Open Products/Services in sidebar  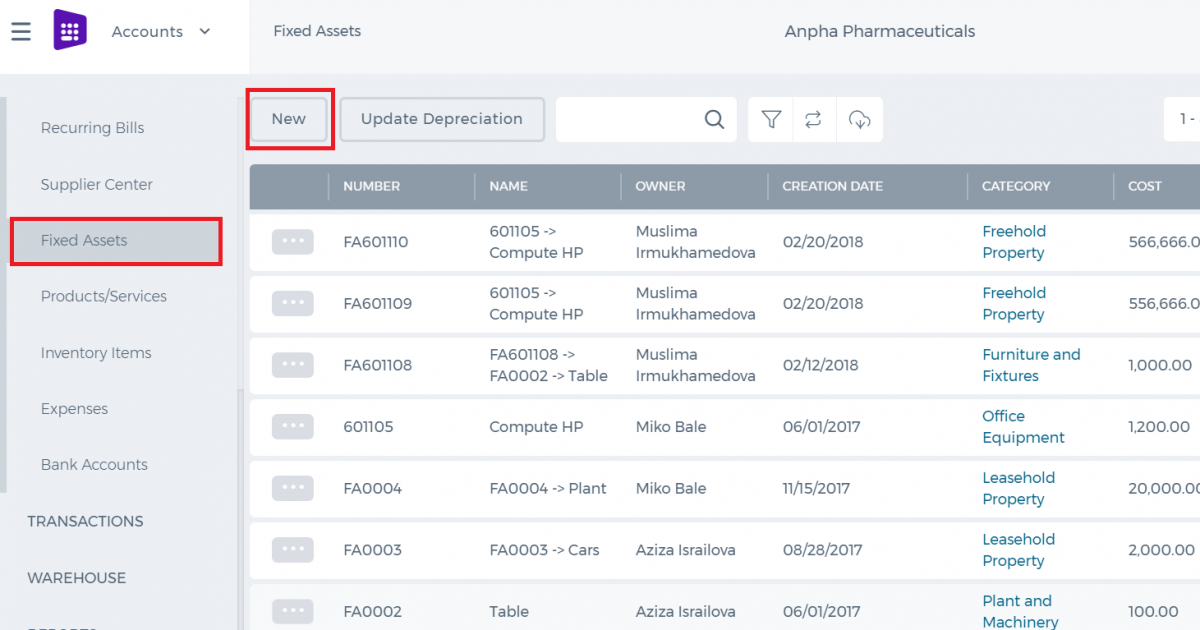[104, 296]
